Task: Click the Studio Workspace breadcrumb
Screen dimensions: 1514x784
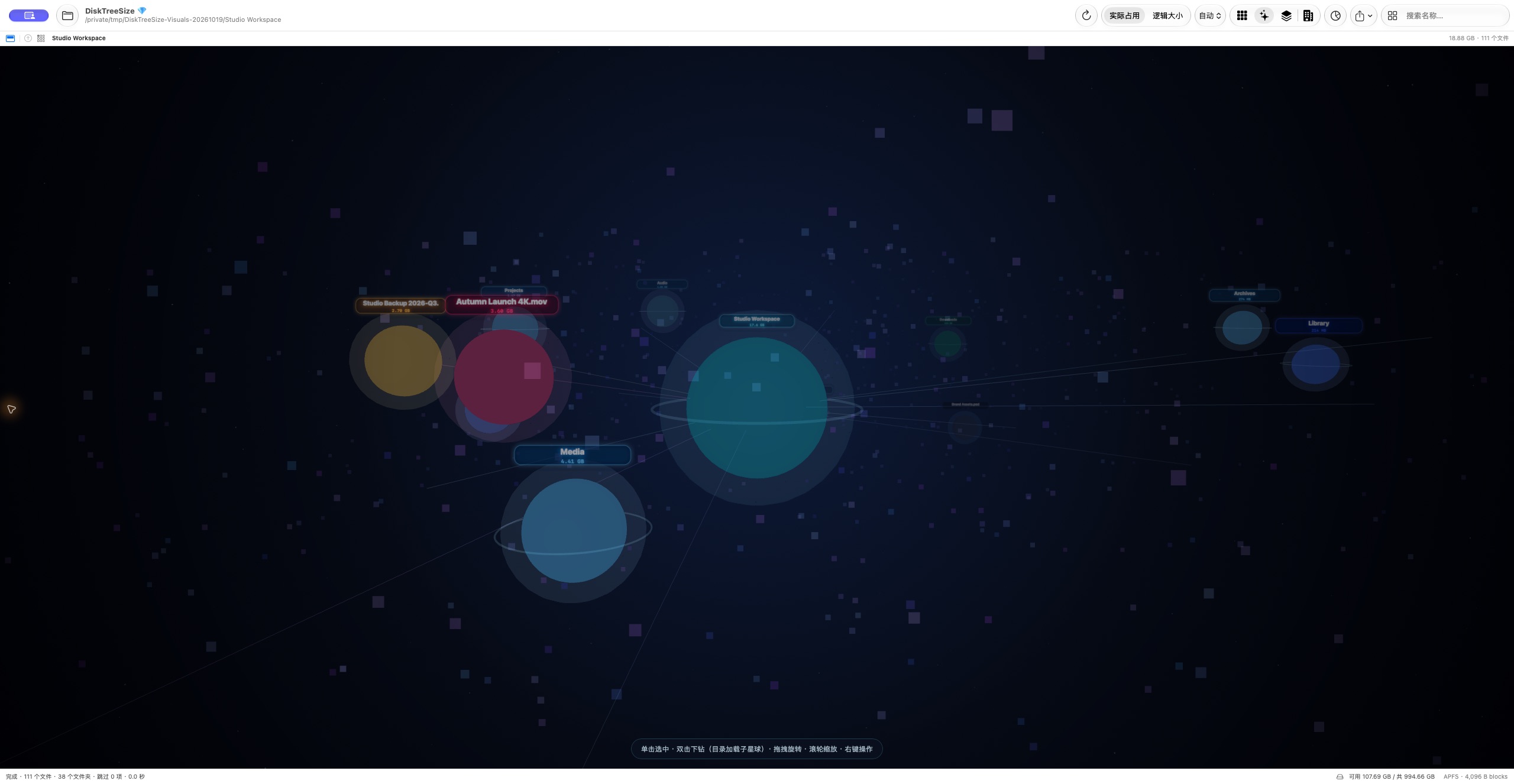Action: [79, 38]
